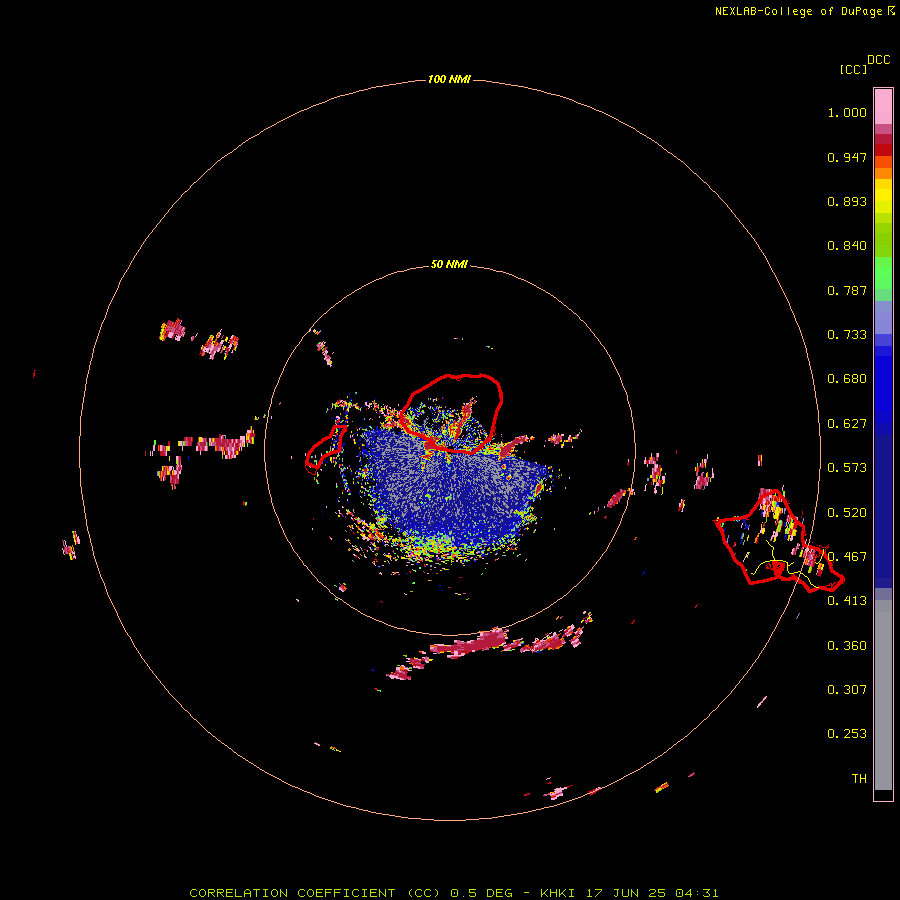Click the 0.947 scale value
Image resolution: width=900 pixels, height=900 pixels.
coord(847,157)
